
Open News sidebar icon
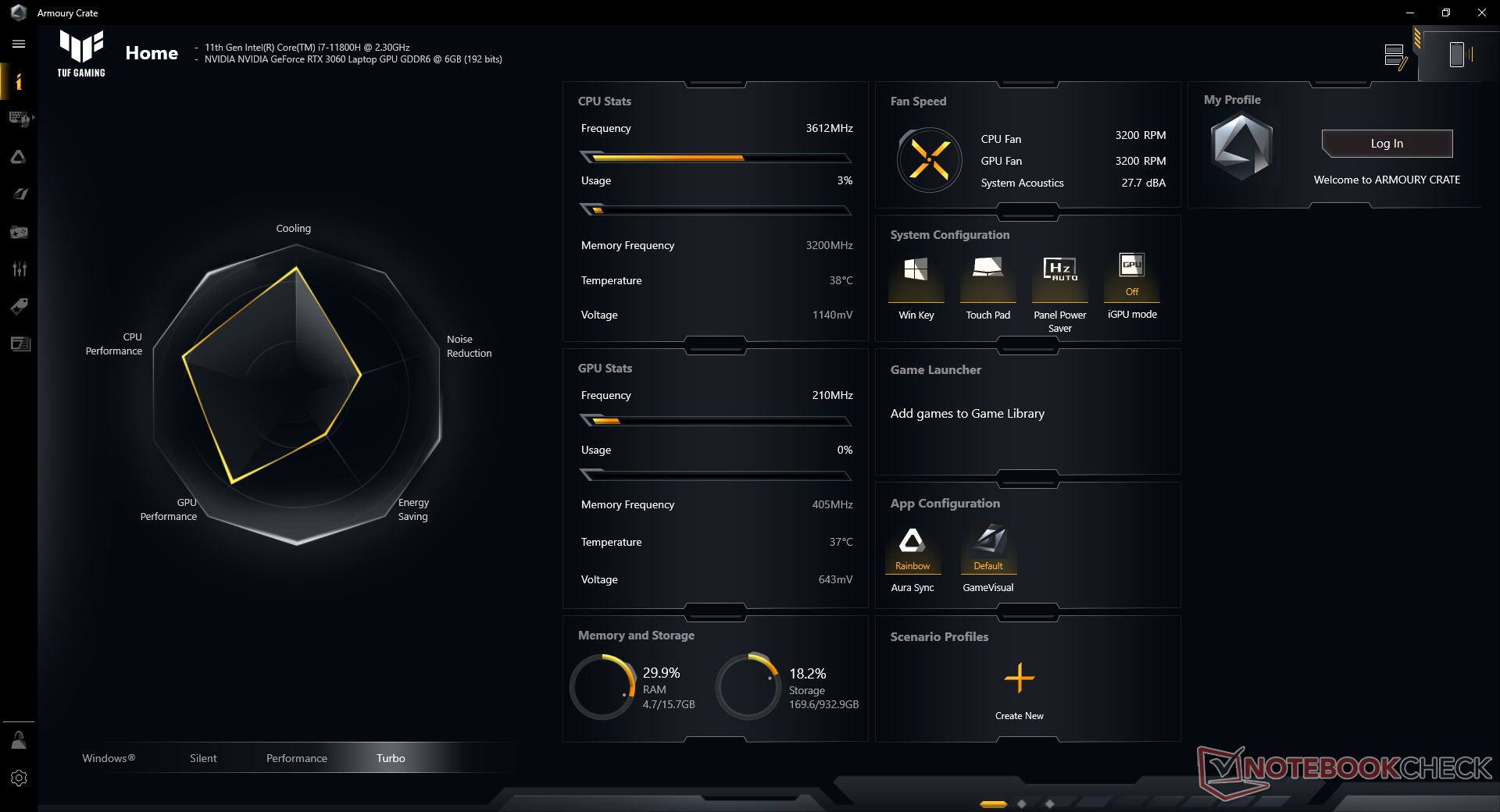pyautogui.click(x=19, y=344)
